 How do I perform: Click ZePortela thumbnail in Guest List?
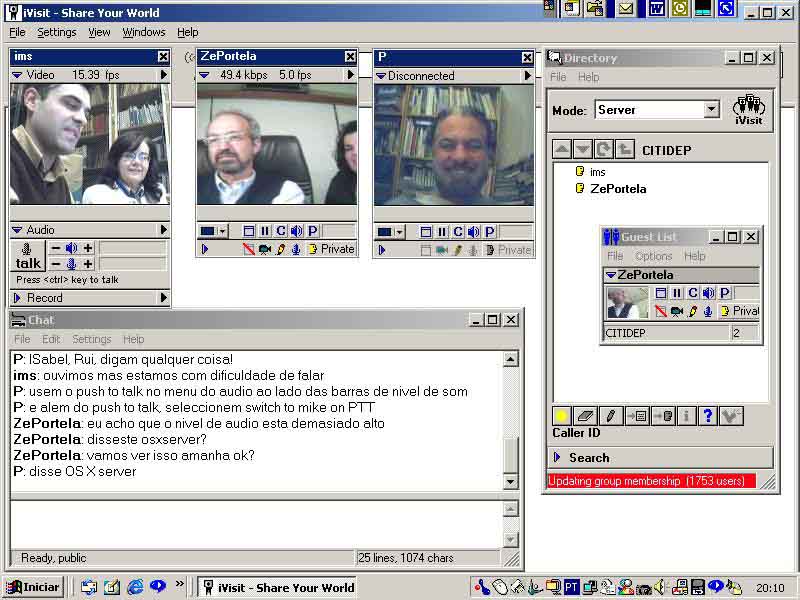[627, 303]
